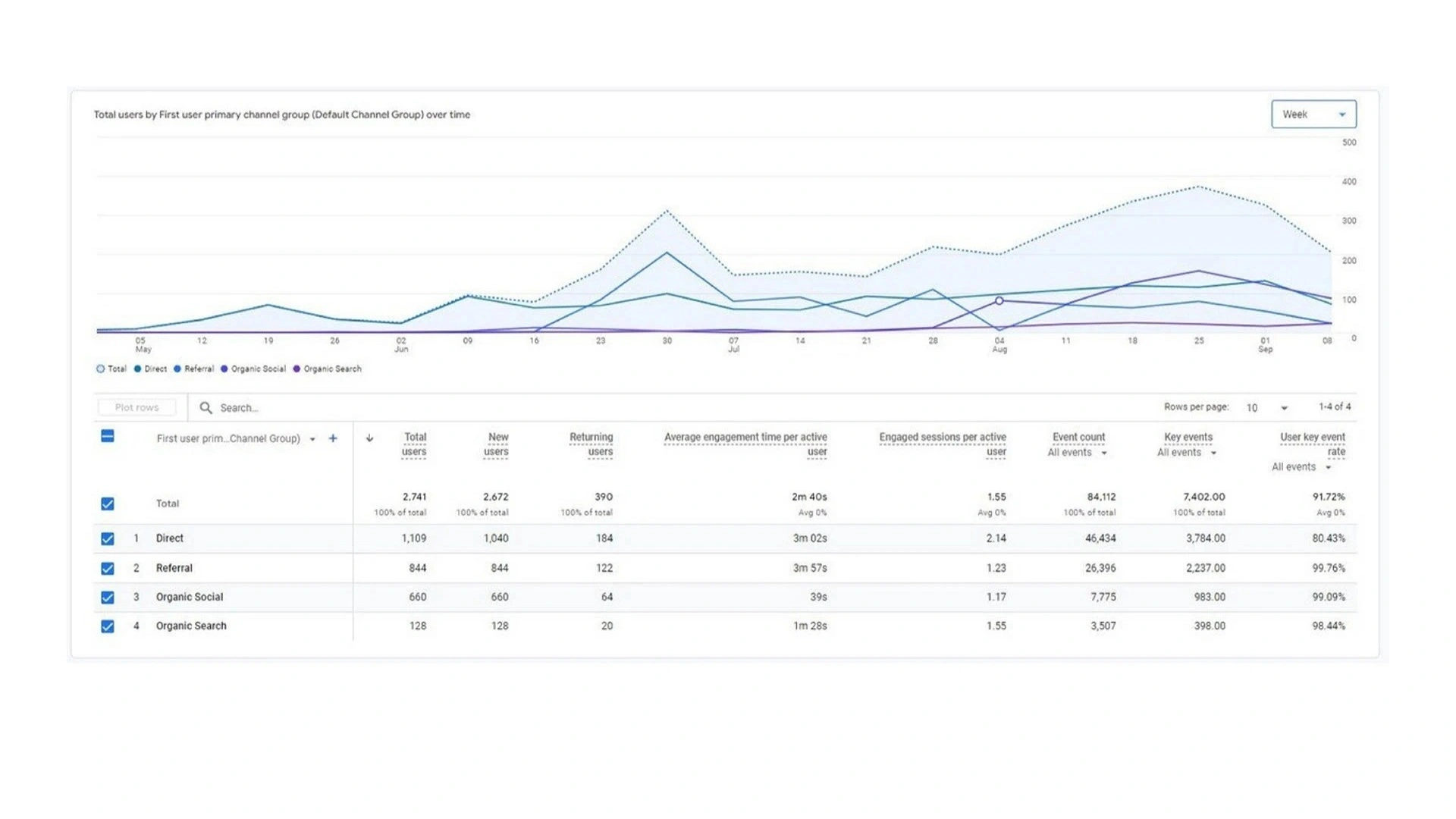
Task: Sort by the Returning users column header
Action: coord(591,444)
